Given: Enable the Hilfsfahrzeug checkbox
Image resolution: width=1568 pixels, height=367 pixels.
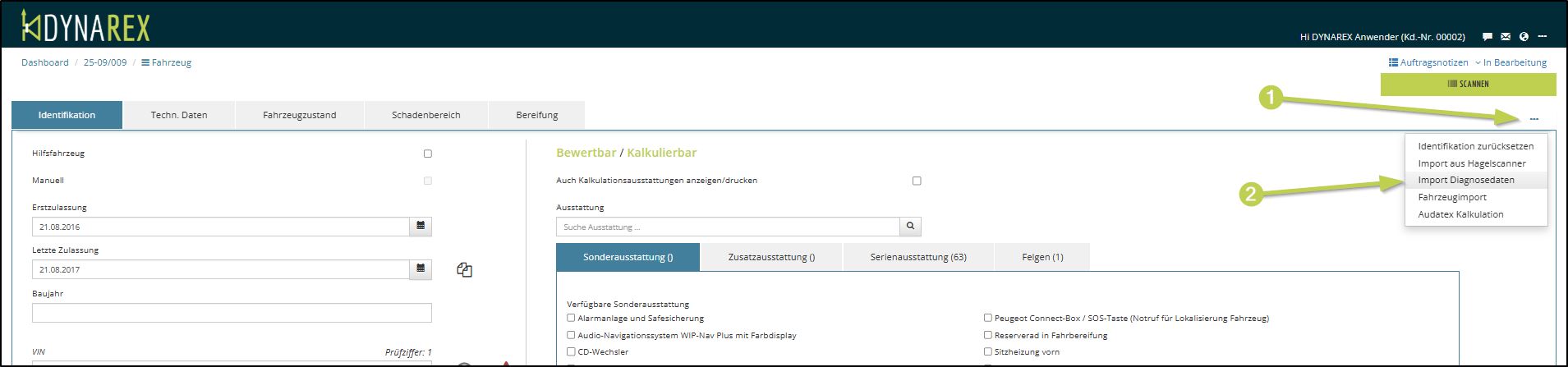Looking at the screenshot, I should click(427, 154).
